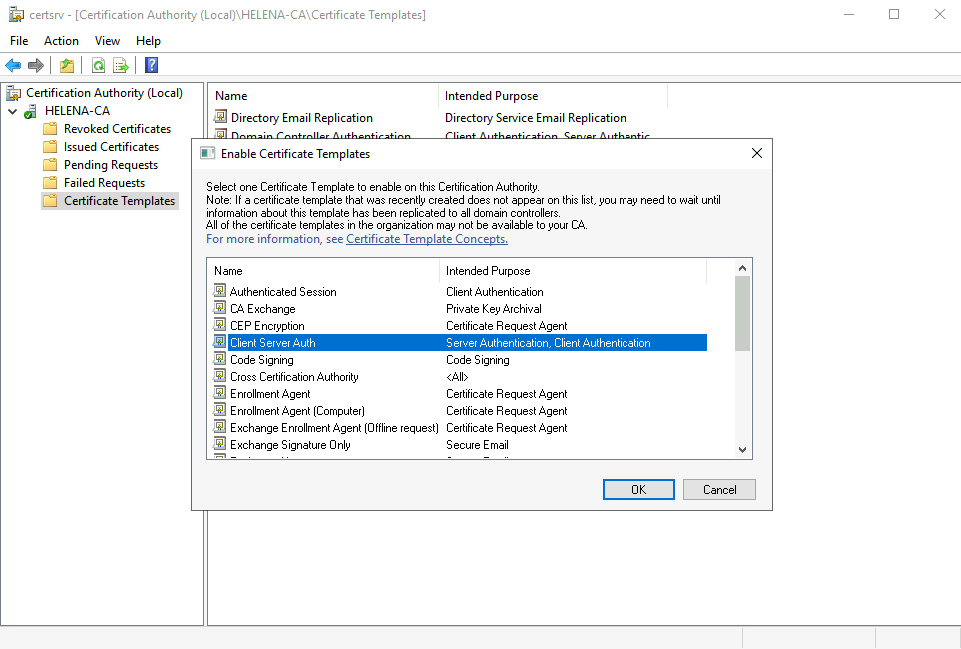Image resolution: width=961 pixels, height=649 pixels.
Task: Open the Certificate Template Concepts link
Action: coord(427,239)
